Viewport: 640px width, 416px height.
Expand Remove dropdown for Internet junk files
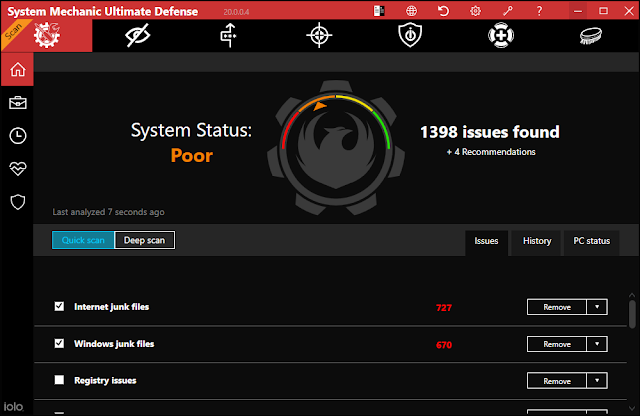pos(597,307)
